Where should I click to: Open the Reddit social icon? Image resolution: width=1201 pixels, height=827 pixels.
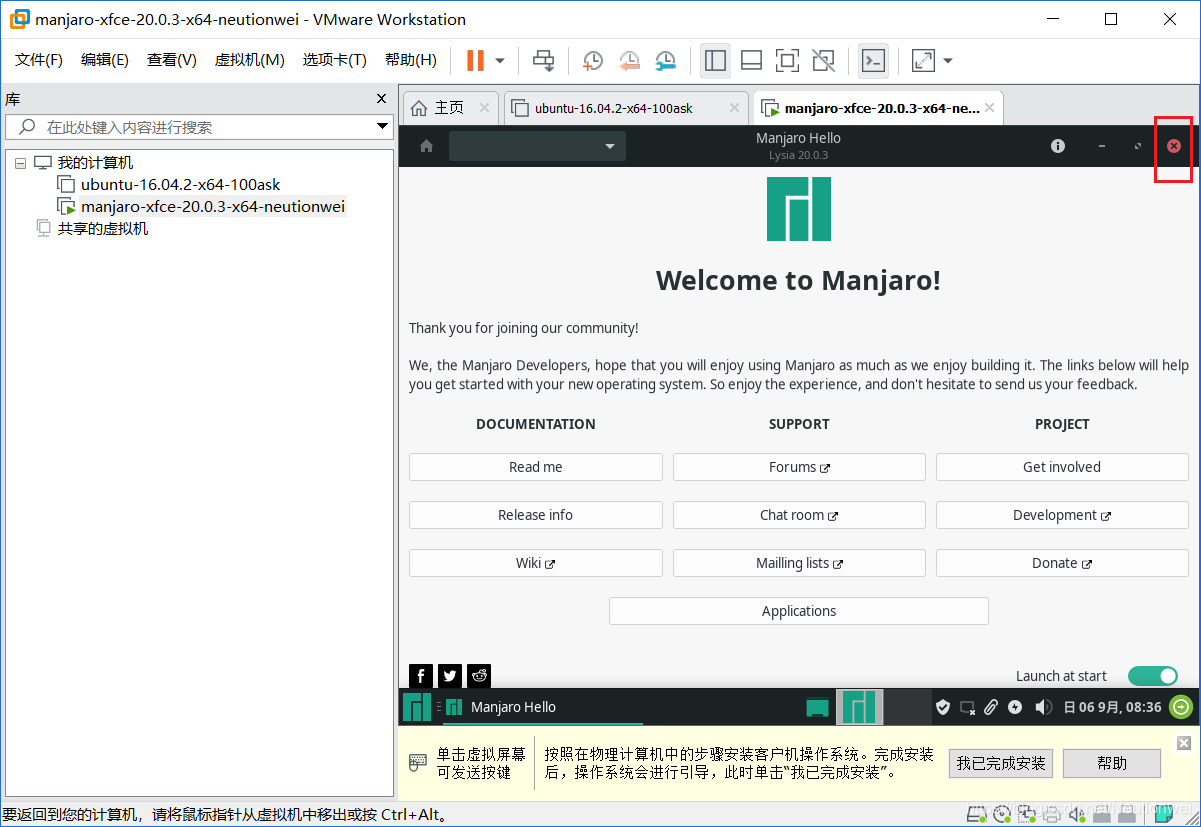[x=479, y=676]
